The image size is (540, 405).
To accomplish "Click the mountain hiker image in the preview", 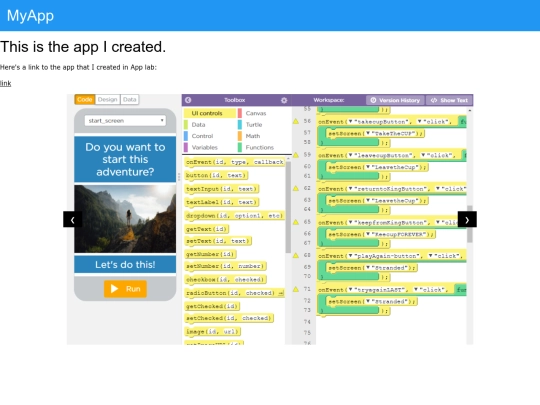I will pos(125,219).
